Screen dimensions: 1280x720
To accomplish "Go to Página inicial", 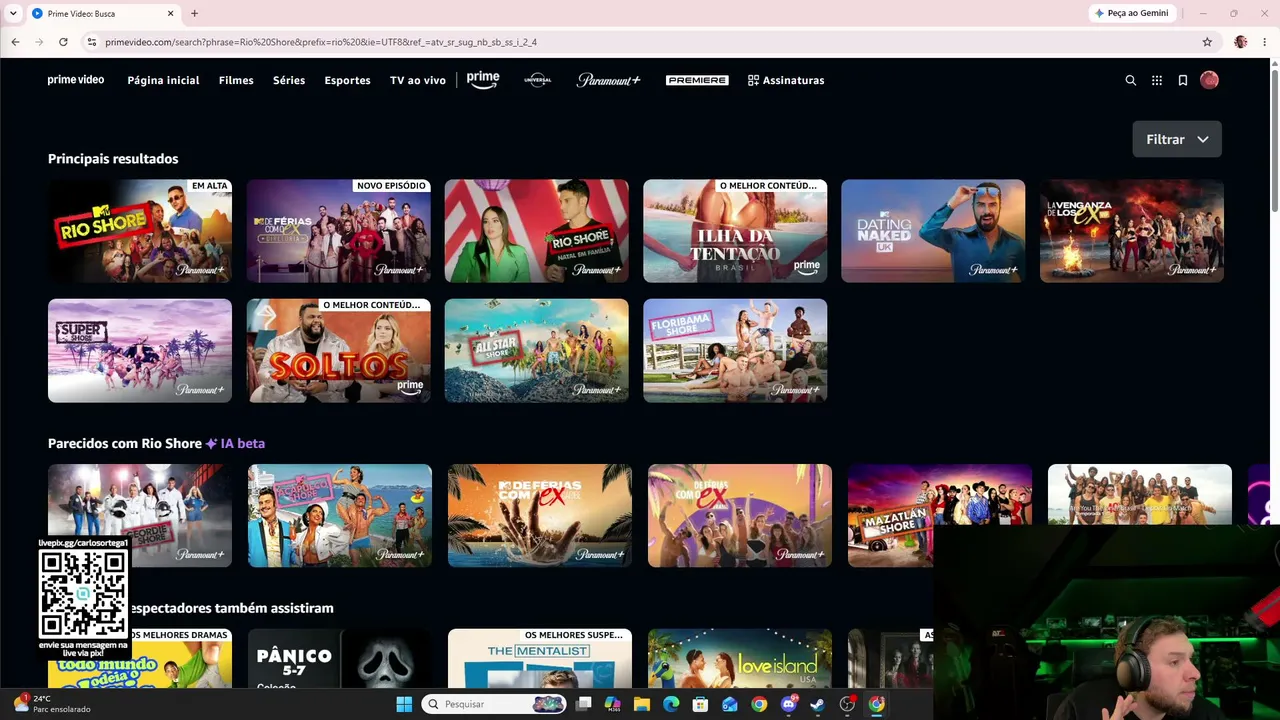I will point(163,80).
